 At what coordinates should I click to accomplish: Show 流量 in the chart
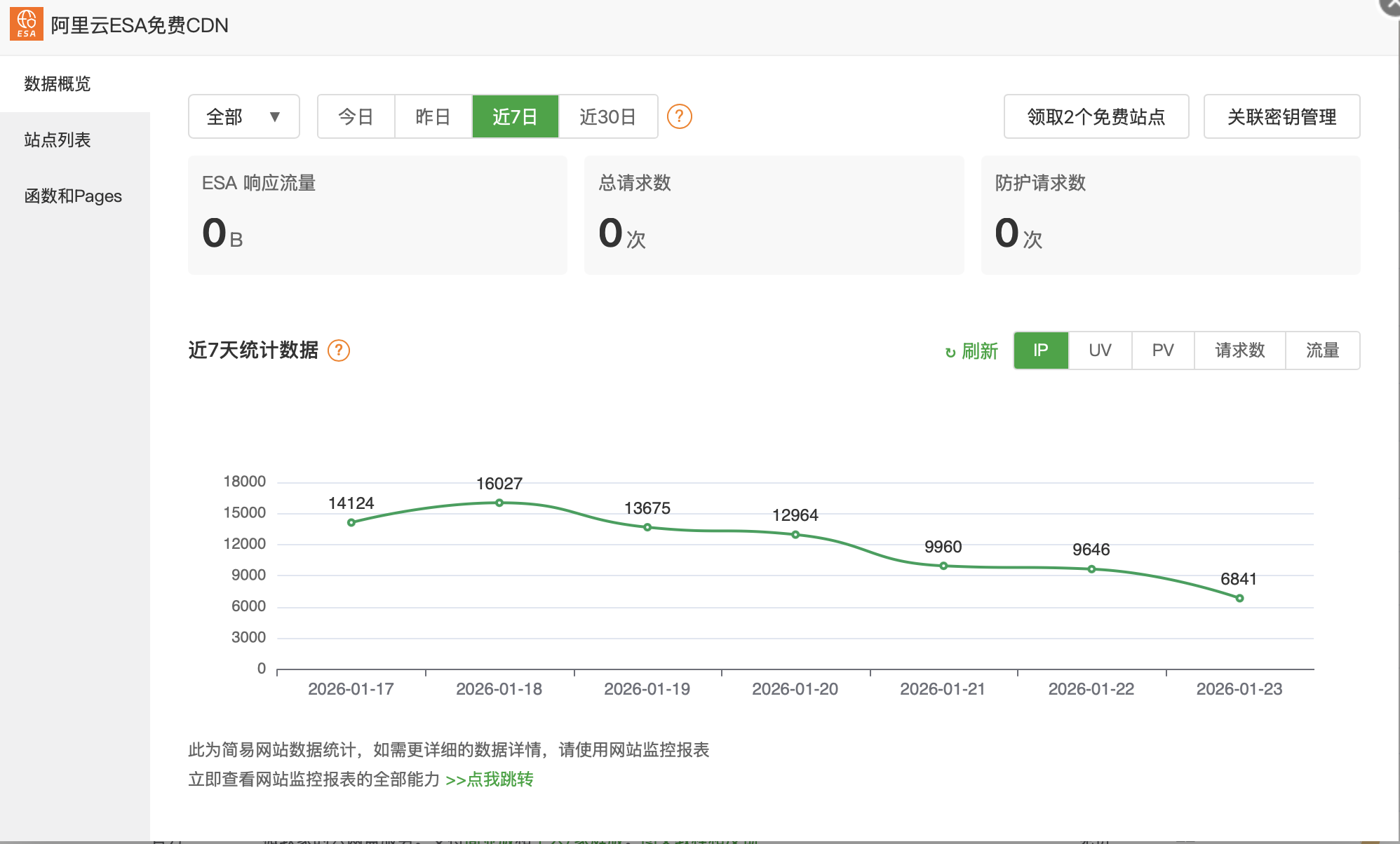coord(1322,350)
